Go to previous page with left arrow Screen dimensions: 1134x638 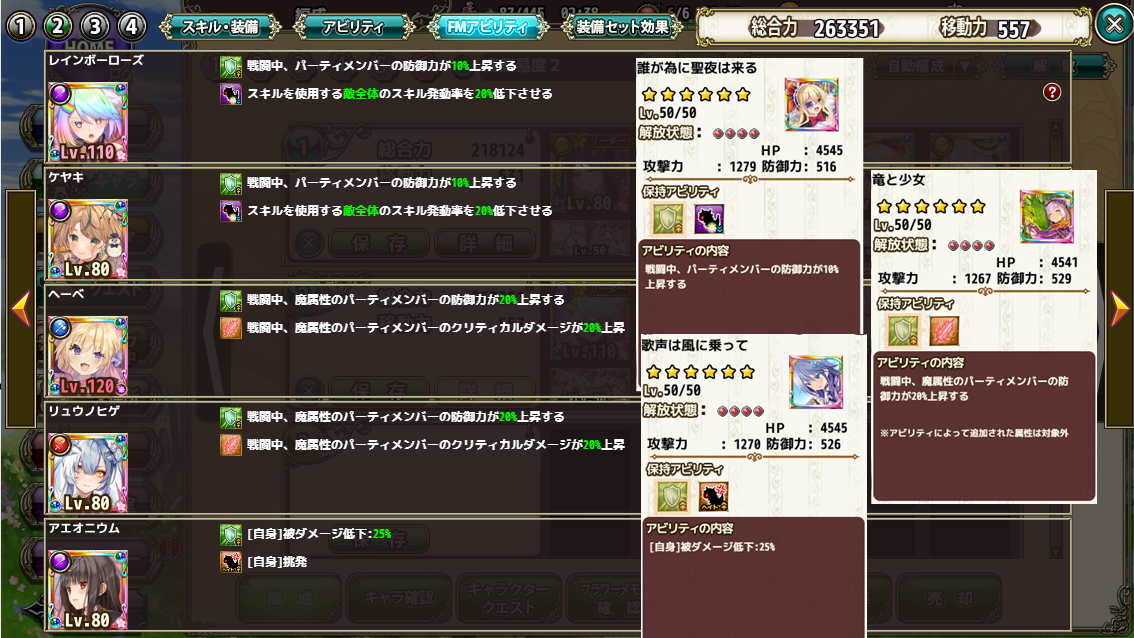21,309
